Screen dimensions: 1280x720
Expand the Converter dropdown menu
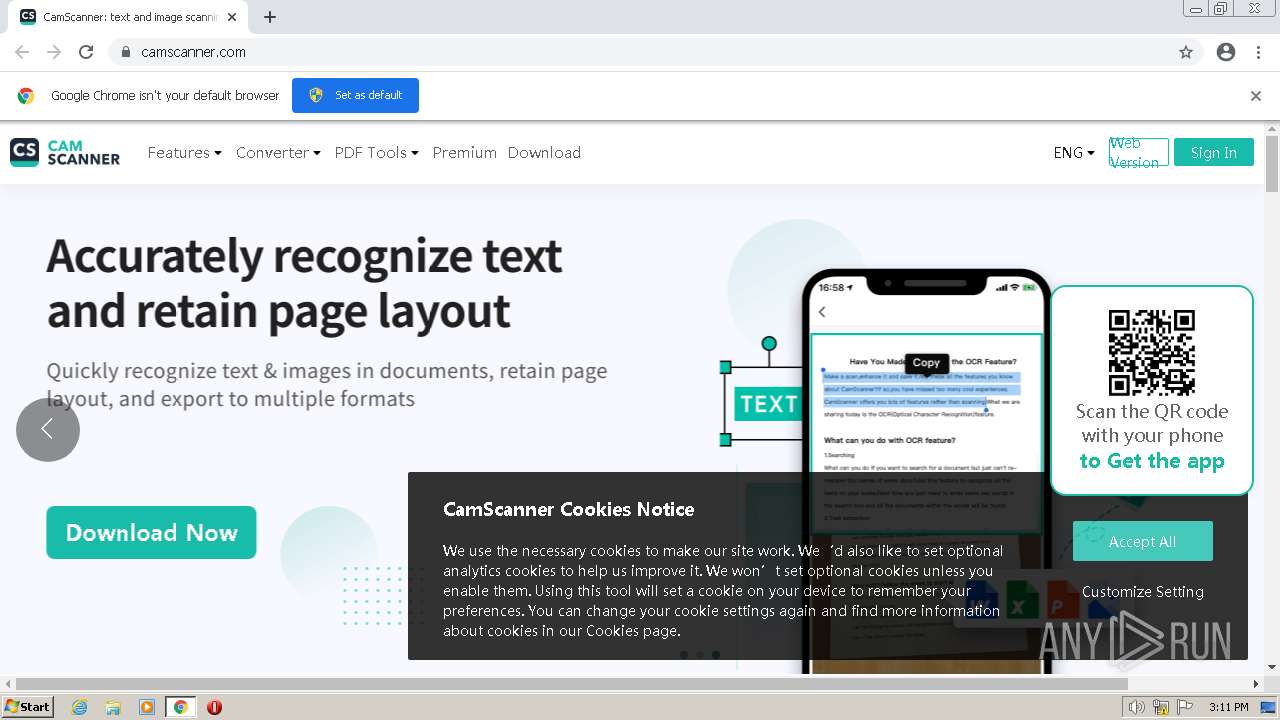278,153
